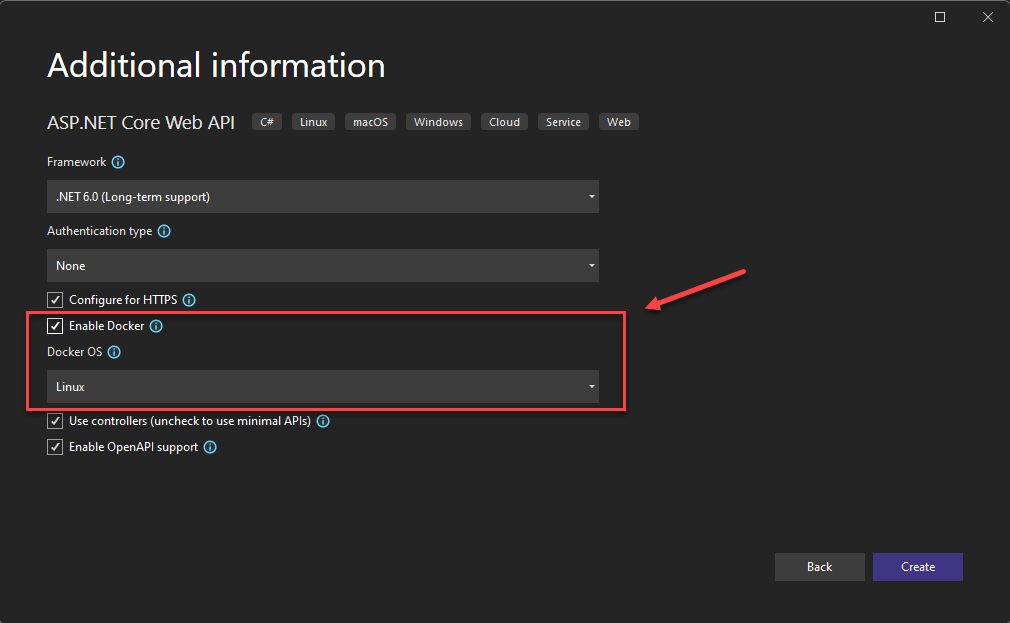Select the macOS project tag
The height and width of the screenshot is (623, 1010).
(370, 121)
